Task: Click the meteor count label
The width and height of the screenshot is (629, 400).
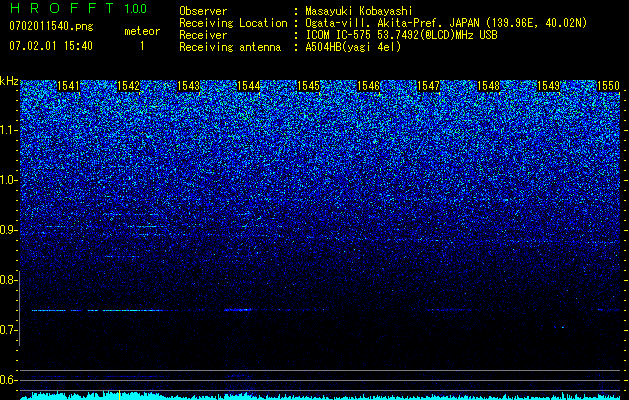Action: coord(142,31)
